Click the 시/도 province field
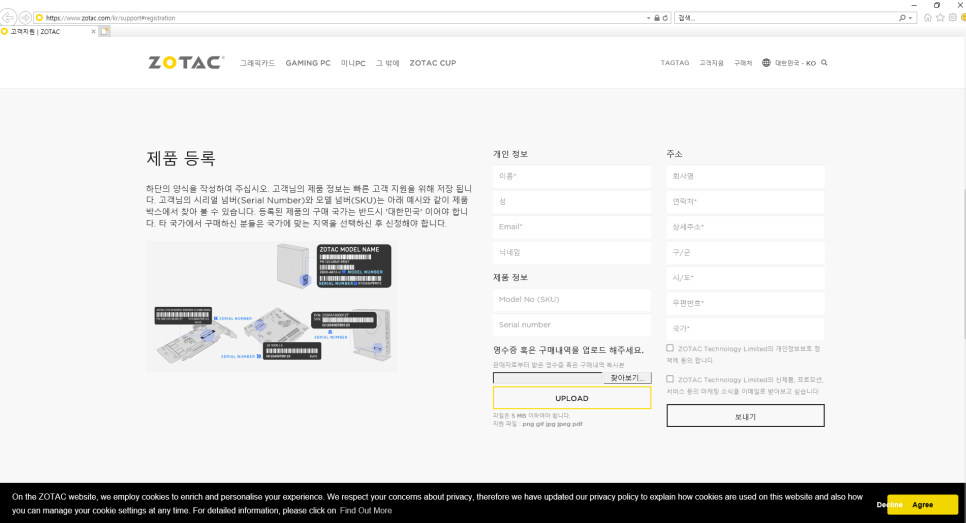Image resolution: width=966 pixels, height=523 pixels. tap(745, 278)
